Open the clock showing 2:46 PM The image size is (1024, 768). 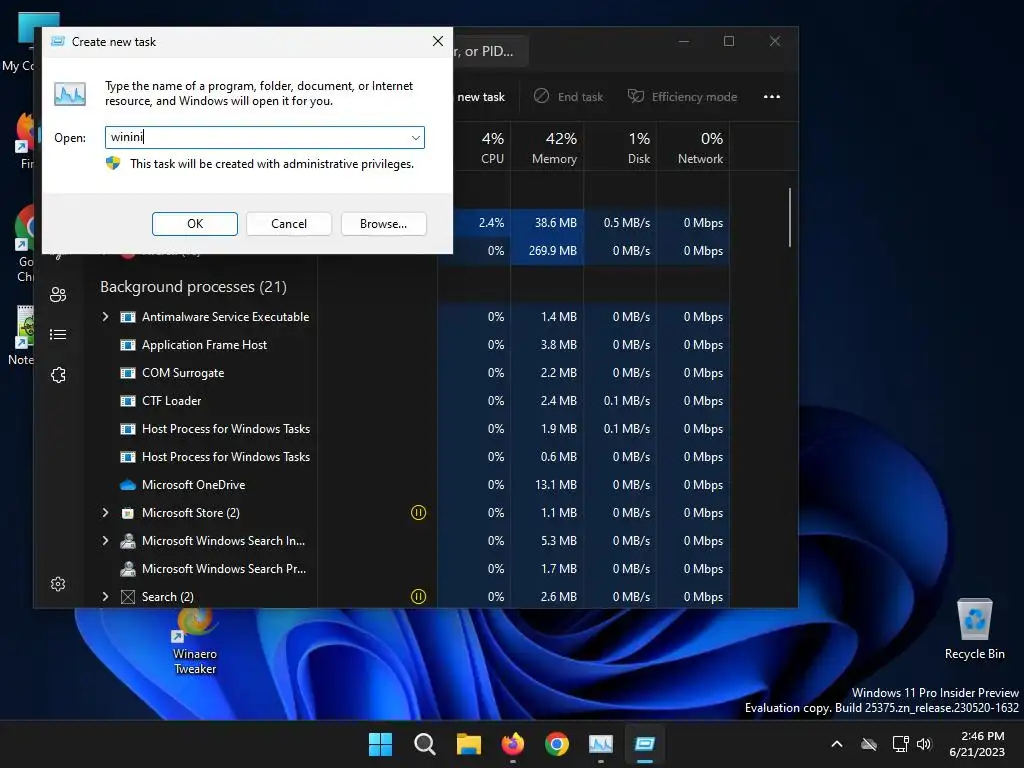point(976,744)
